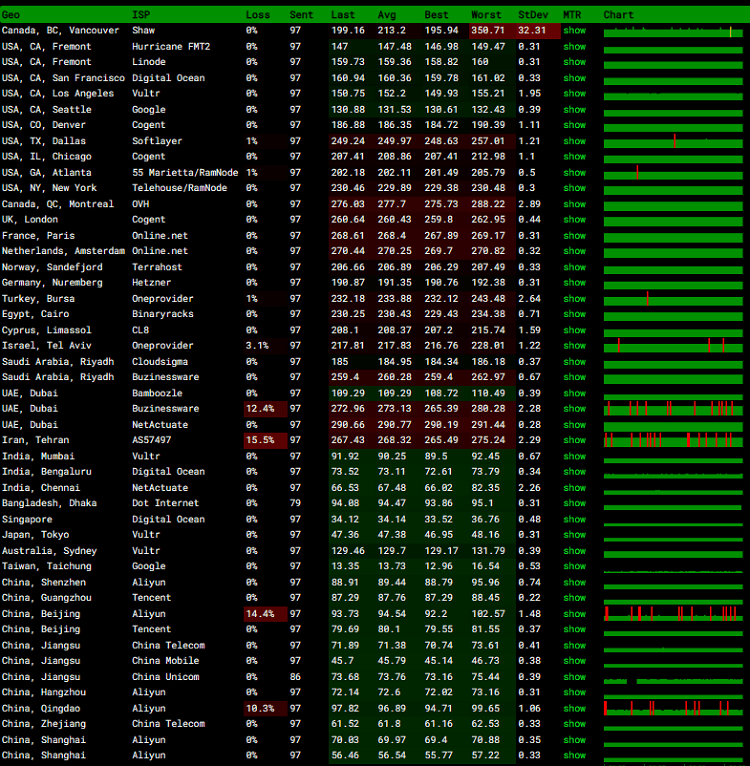Image resolution: width=750 pixels, height=766 pixels.
Task: Click the 'China Mobile' ISP text
Action: 166,660
